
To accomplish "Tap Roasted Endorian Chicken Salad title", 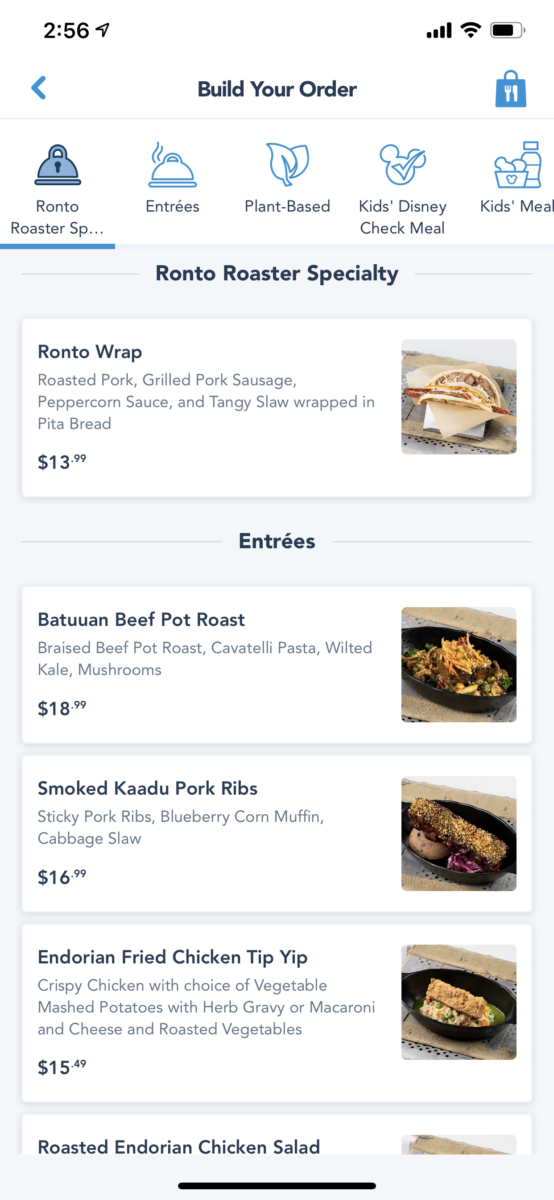I will tap(179, 1147).
